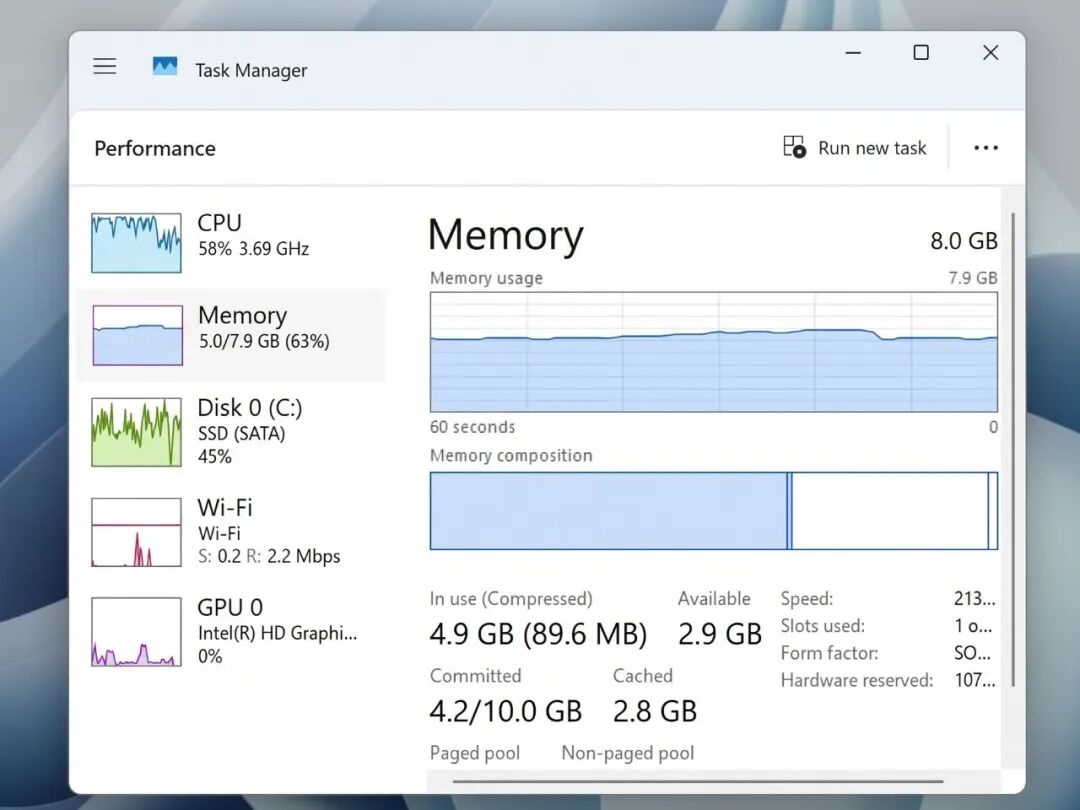1080x810 pixels.
Task: Click the '2.8 GB' Cached value
Action: click(655, 711)
